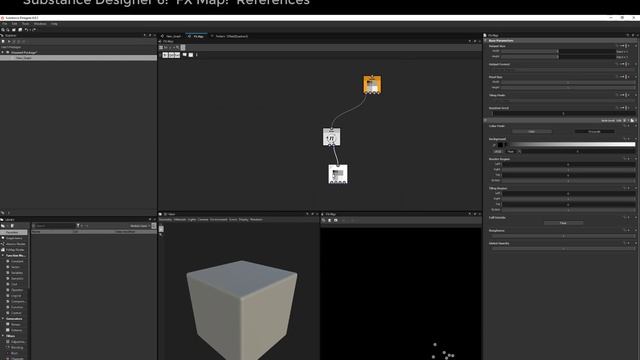Click the Undo arrow in main toolbar
This screenshot has width=640, height=360.
(x=26, y=30)
